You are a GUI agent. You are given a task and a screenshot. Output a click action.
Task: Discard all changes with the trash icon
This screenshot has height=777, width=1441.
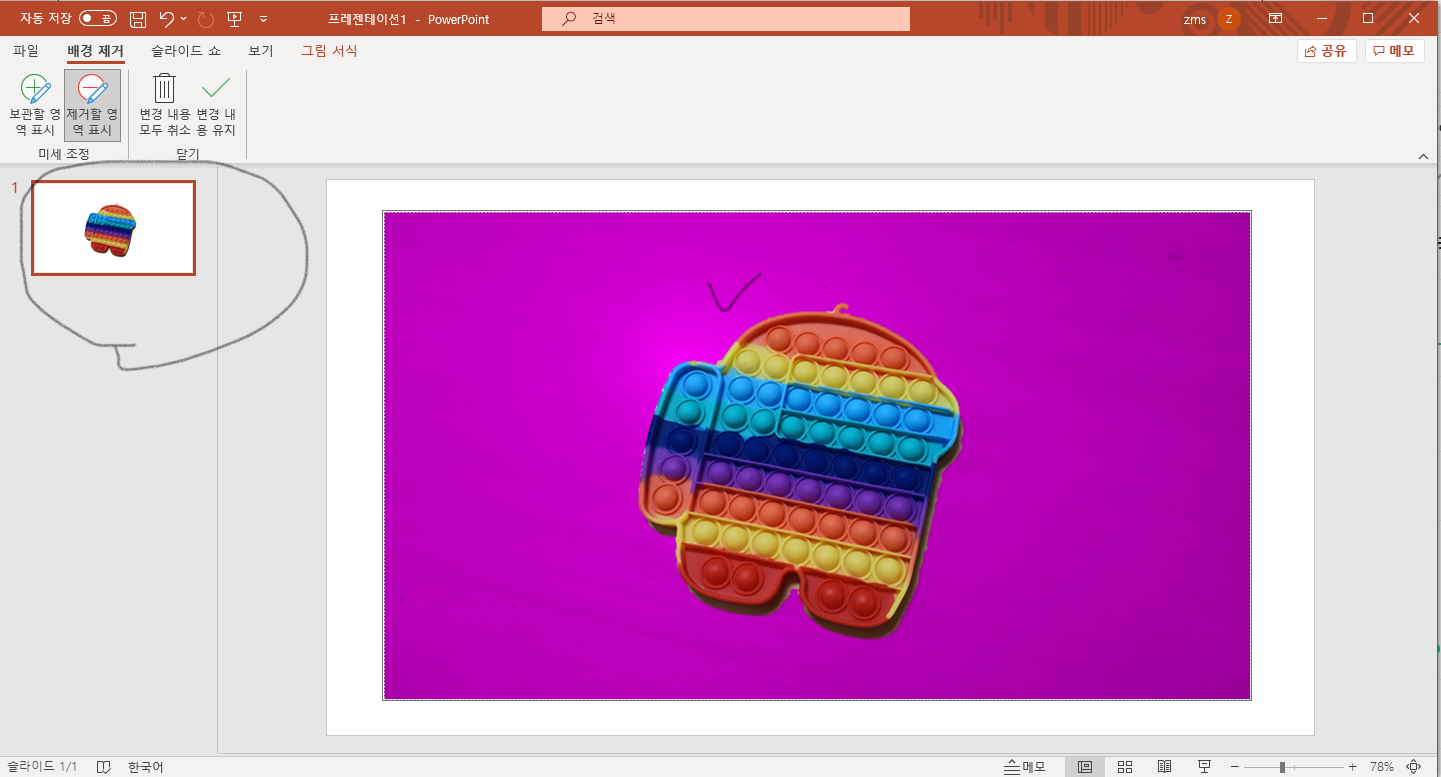click(165, 105)
